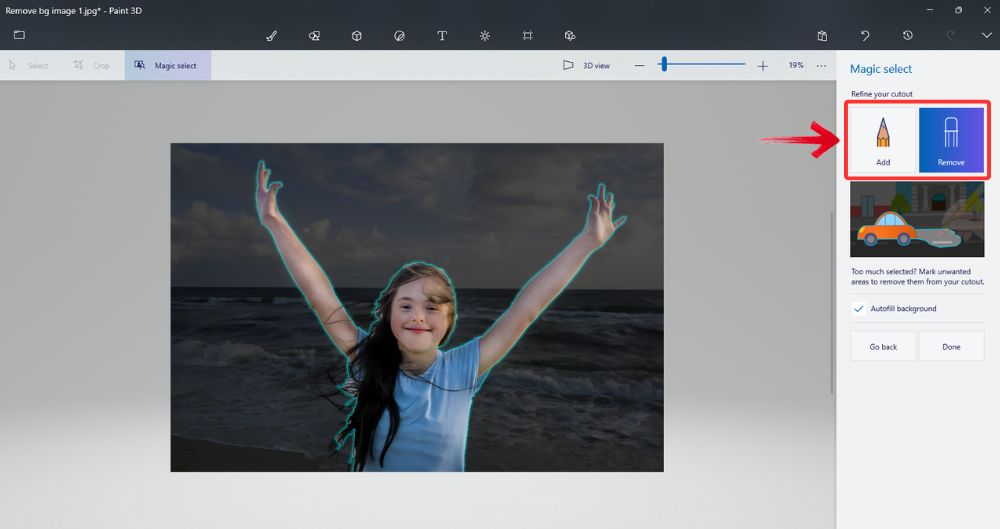Click the Done button
1000x529 pixels.
click(951, 346)
